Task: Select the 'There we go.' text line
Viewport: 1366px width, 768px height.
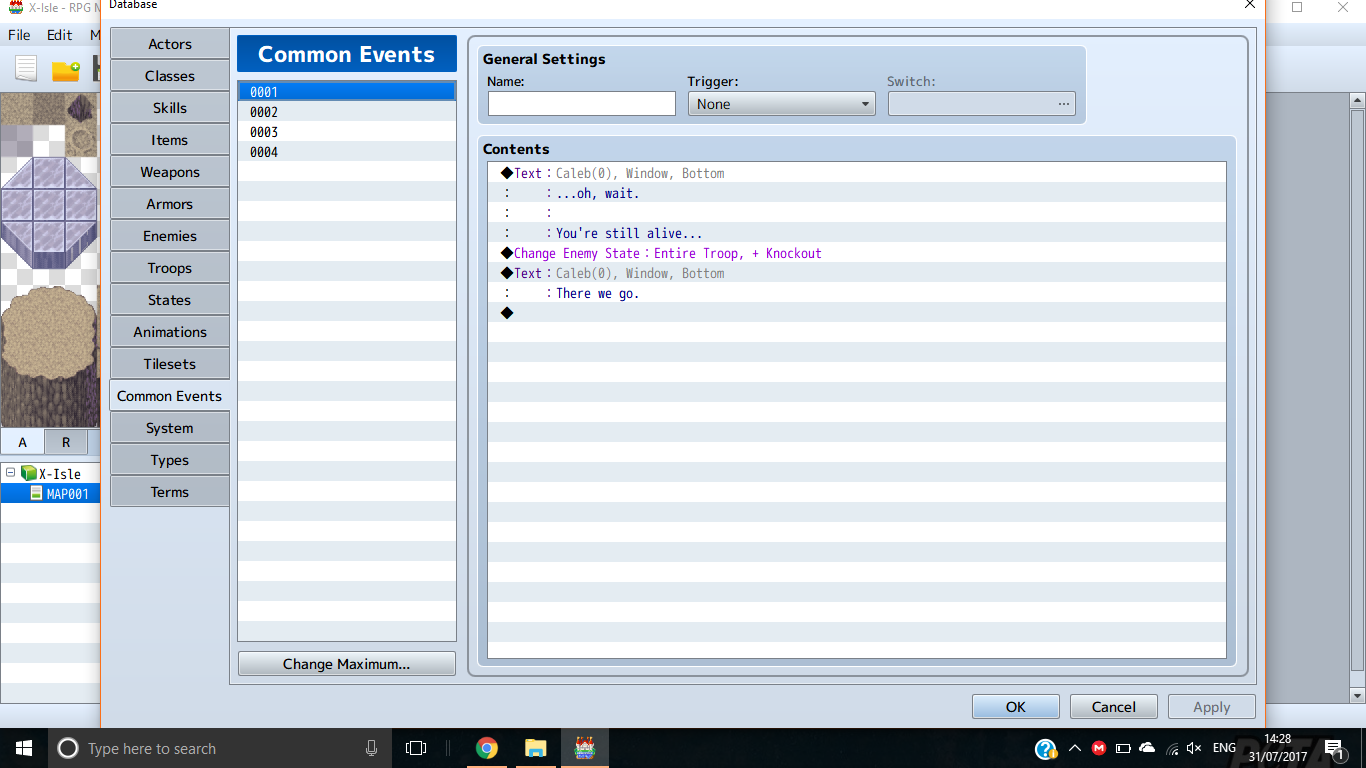Action: pos(857,293)
